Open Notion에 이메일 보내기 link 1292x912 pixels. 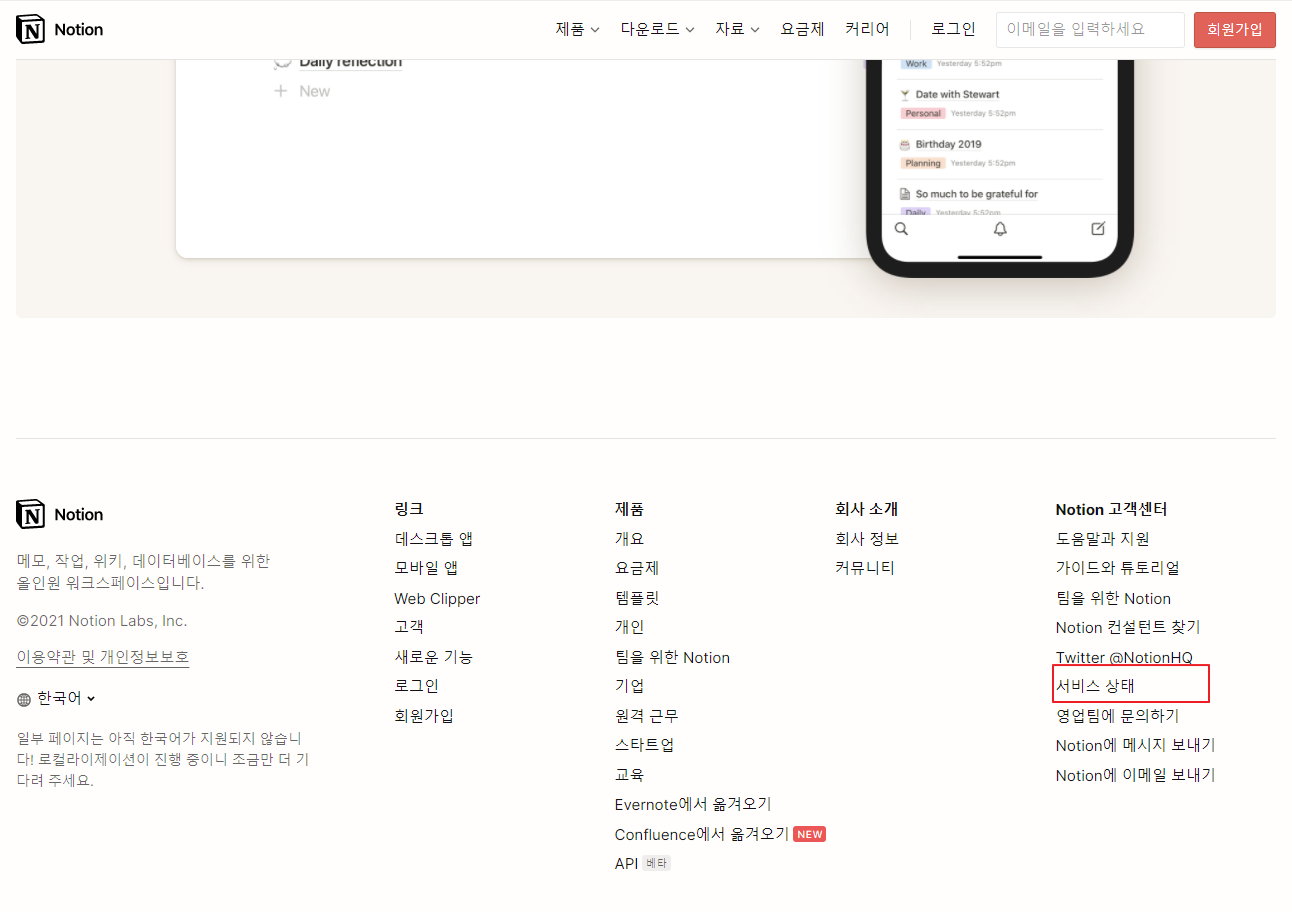[x=1135, y=775]
